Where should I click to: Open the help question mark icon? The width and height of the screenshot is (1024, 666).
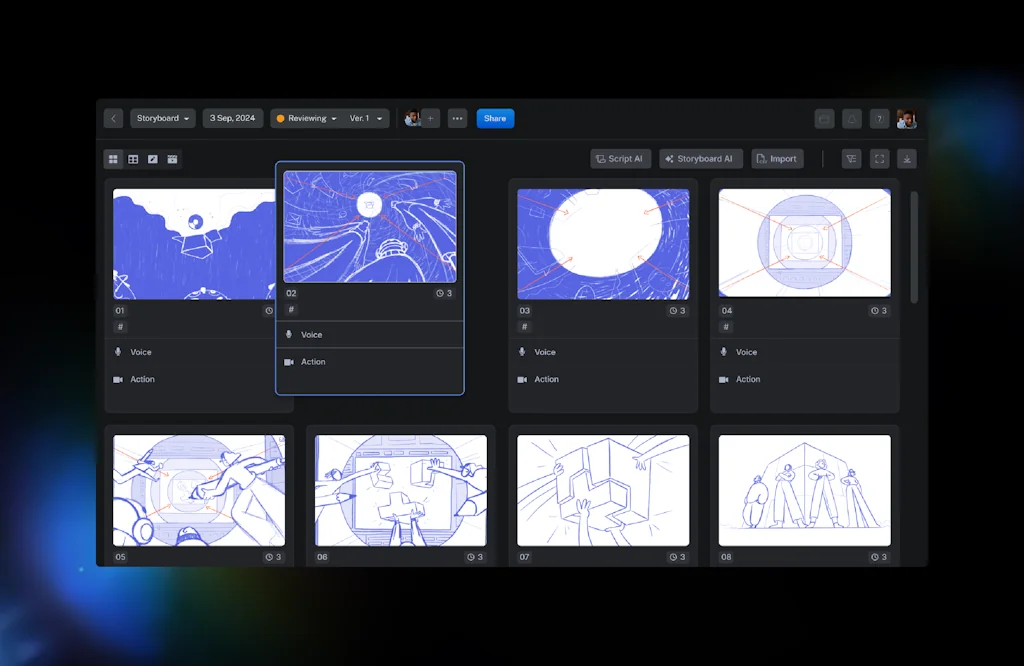tap(879, 119)
